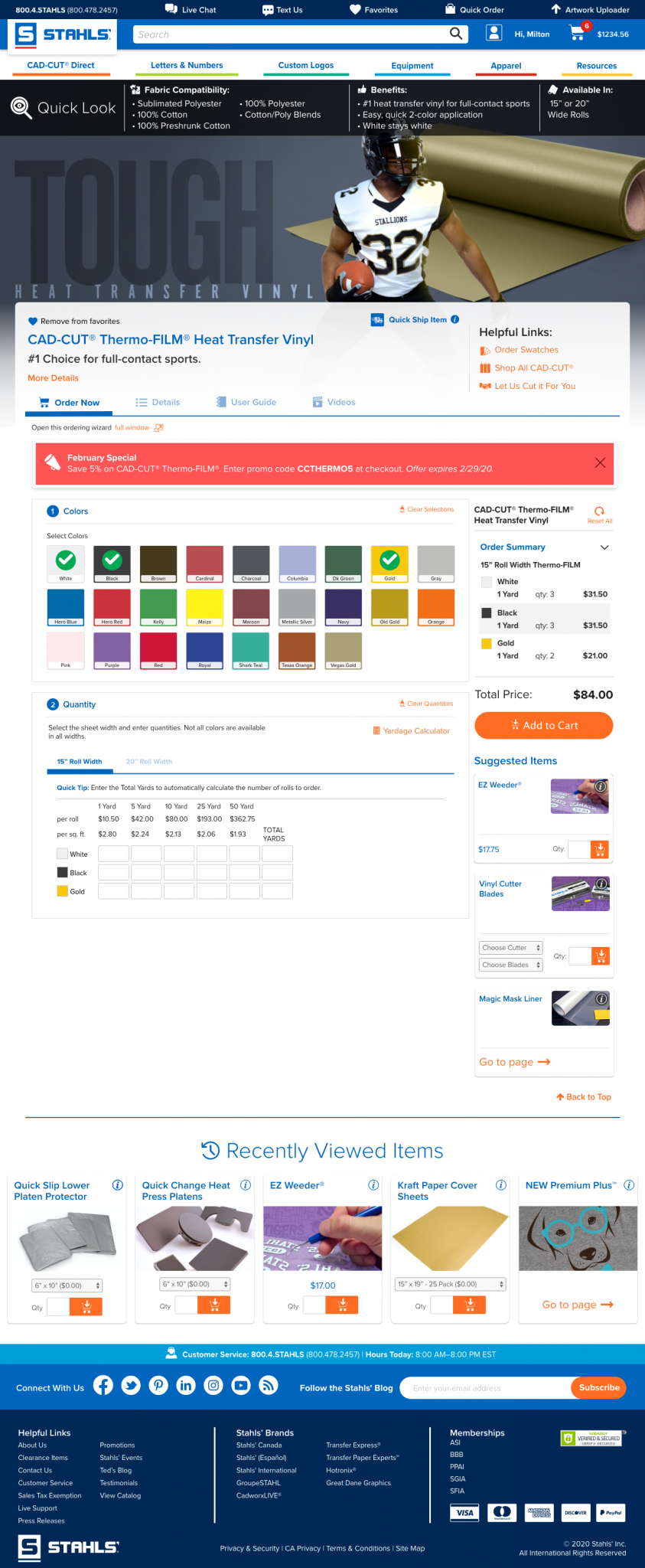Image resolution: width=645 pixels, height=1568 pixels.
Task: Dismiss the February Special promo banner
Action: 600,462
